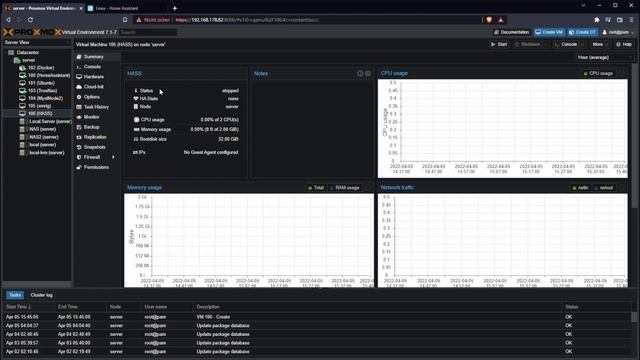The height and width of the screenshot is (360, 640).
Task: Open the Options section
Action: point(97,97)
